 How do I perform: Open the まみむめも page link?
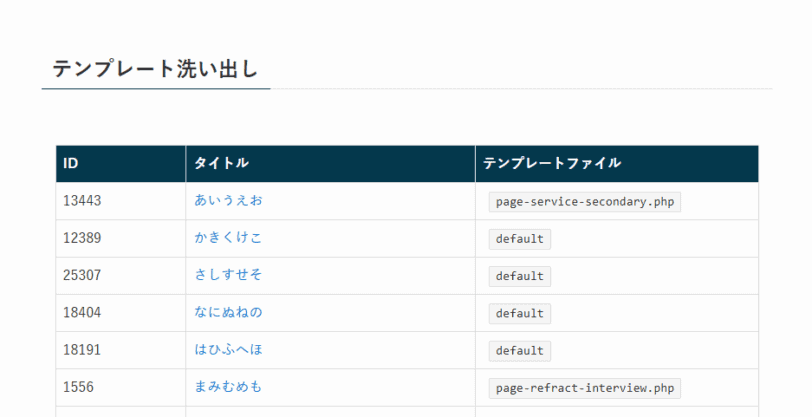click(x=228, y=387)
